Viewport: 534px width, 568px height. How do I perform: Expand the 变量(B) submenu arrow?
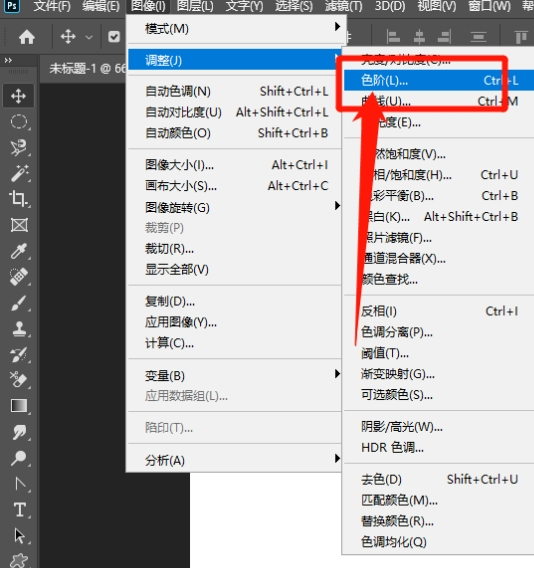pos(337,373)
